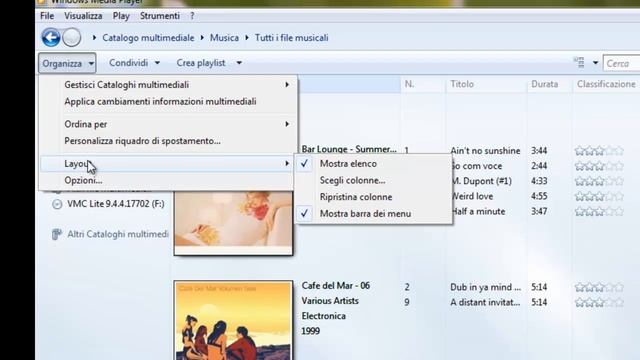
Task: Select the Half a minute track
Action: [x=478, y=211]
